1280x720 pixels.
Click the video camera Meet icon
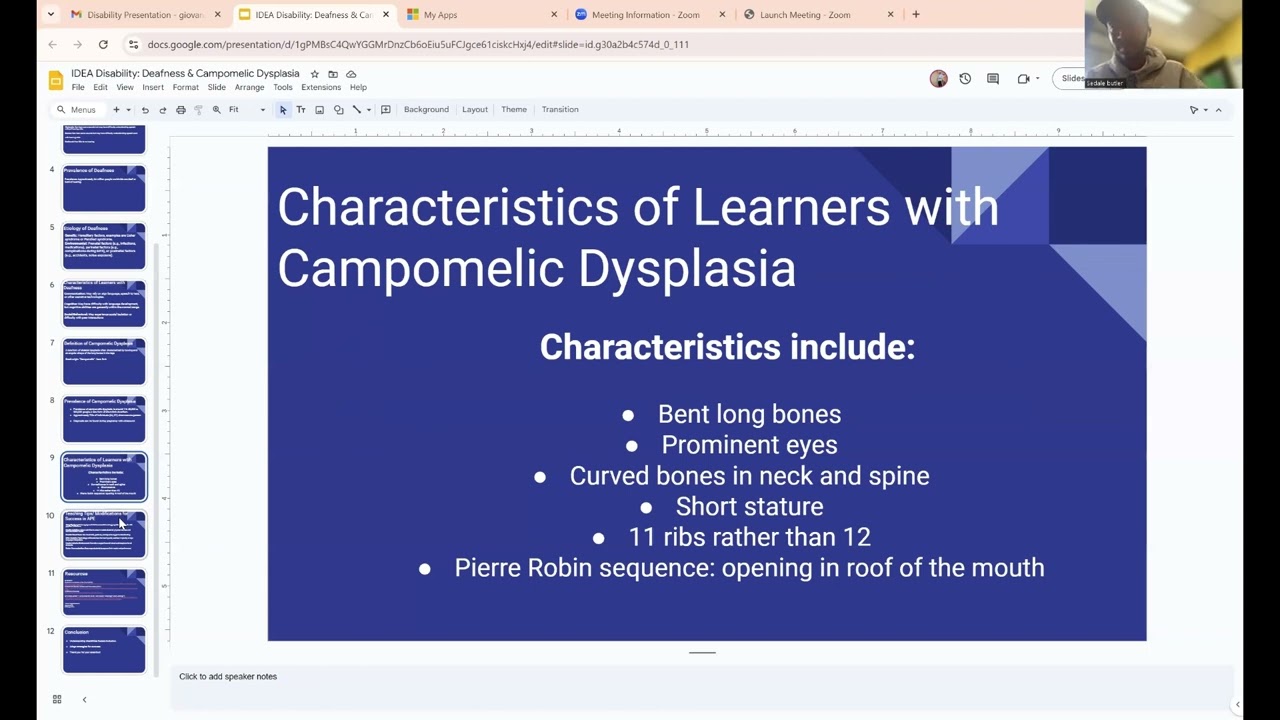point(1023,79)
